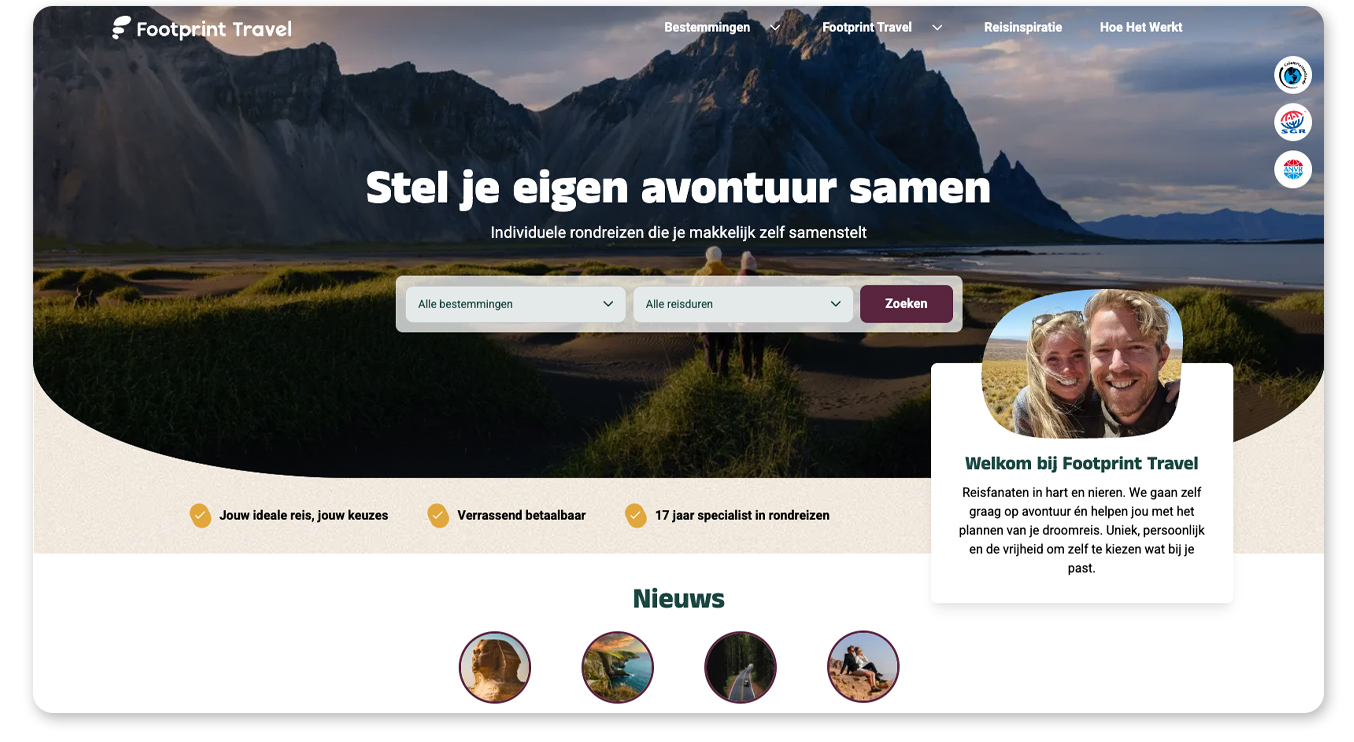Open the ANVR badge icon
Image resolution: width=1354 pixels, height=742 pixels.
(x=1293, y=169)
